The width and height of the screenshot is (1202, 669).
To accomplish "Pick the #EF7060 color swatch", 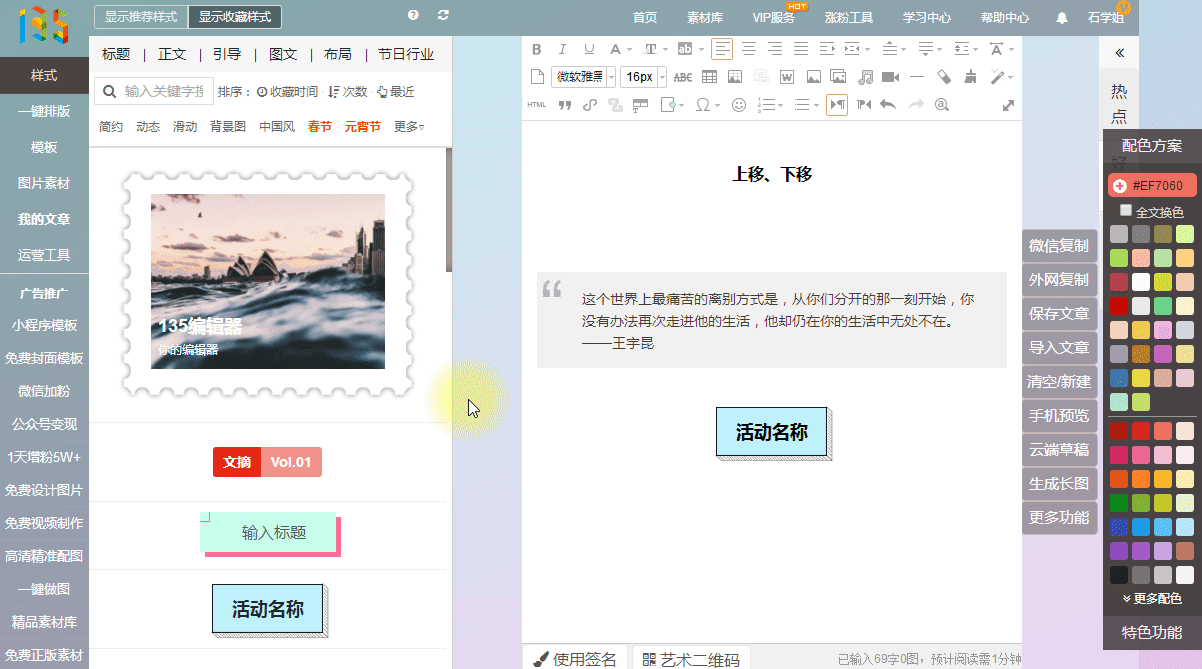I will 1150,186.
